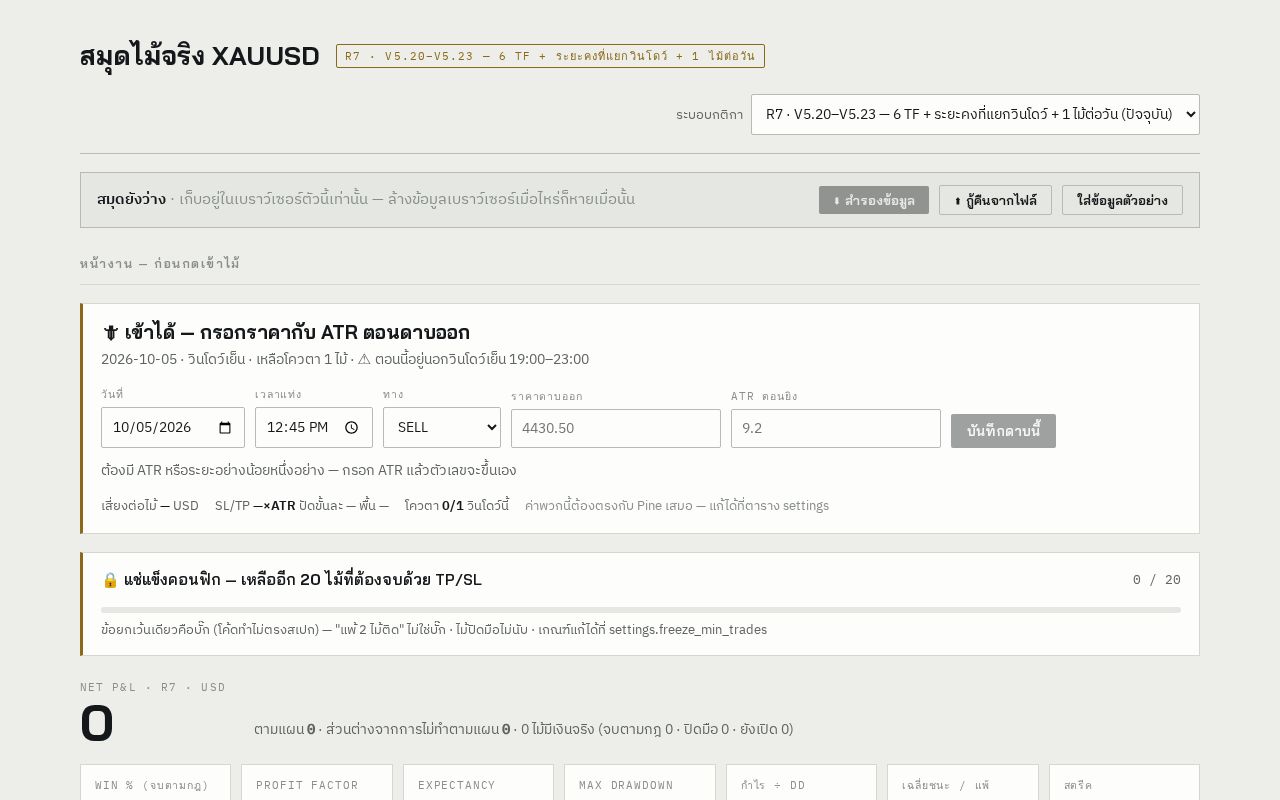Click the lock icon beside แช่แข็งคอนฟิก
Screen dimensions: 1280x800
tap(110, 580)
